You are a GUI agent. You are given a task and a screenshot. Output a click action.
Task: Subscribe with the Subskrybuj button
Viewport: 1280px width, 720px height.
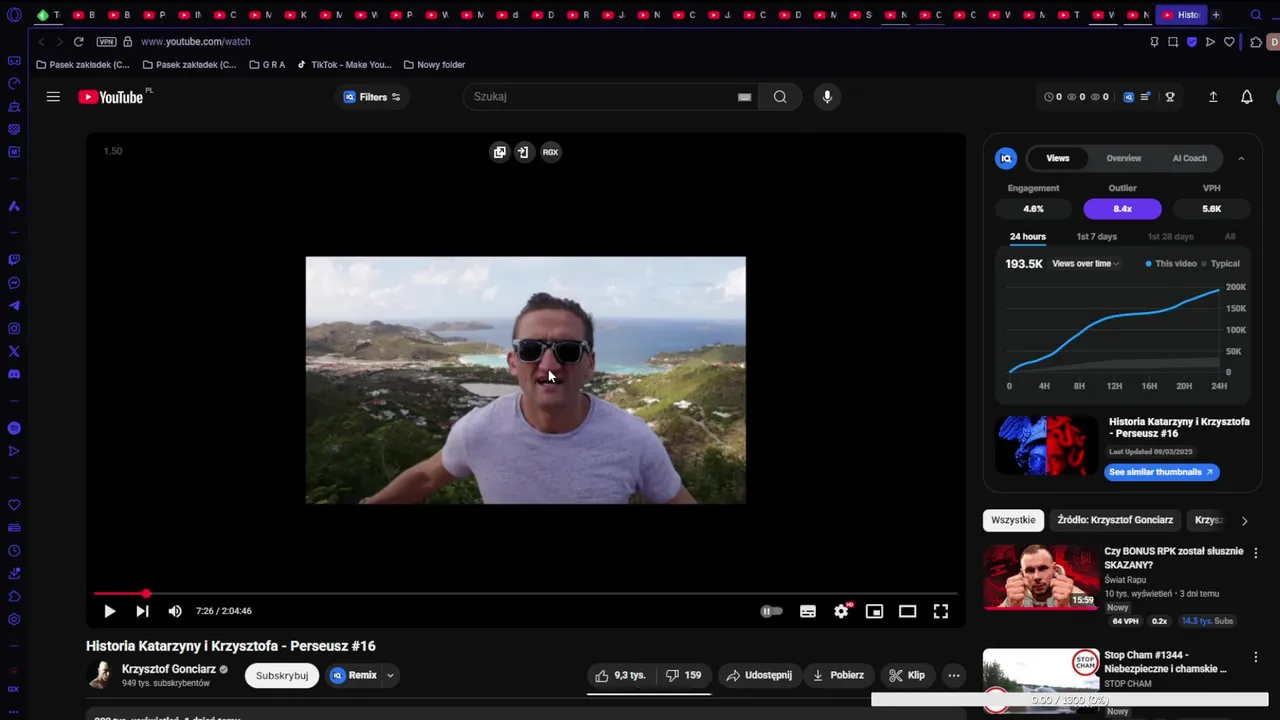pyautogui.click(x=282, y=675)
